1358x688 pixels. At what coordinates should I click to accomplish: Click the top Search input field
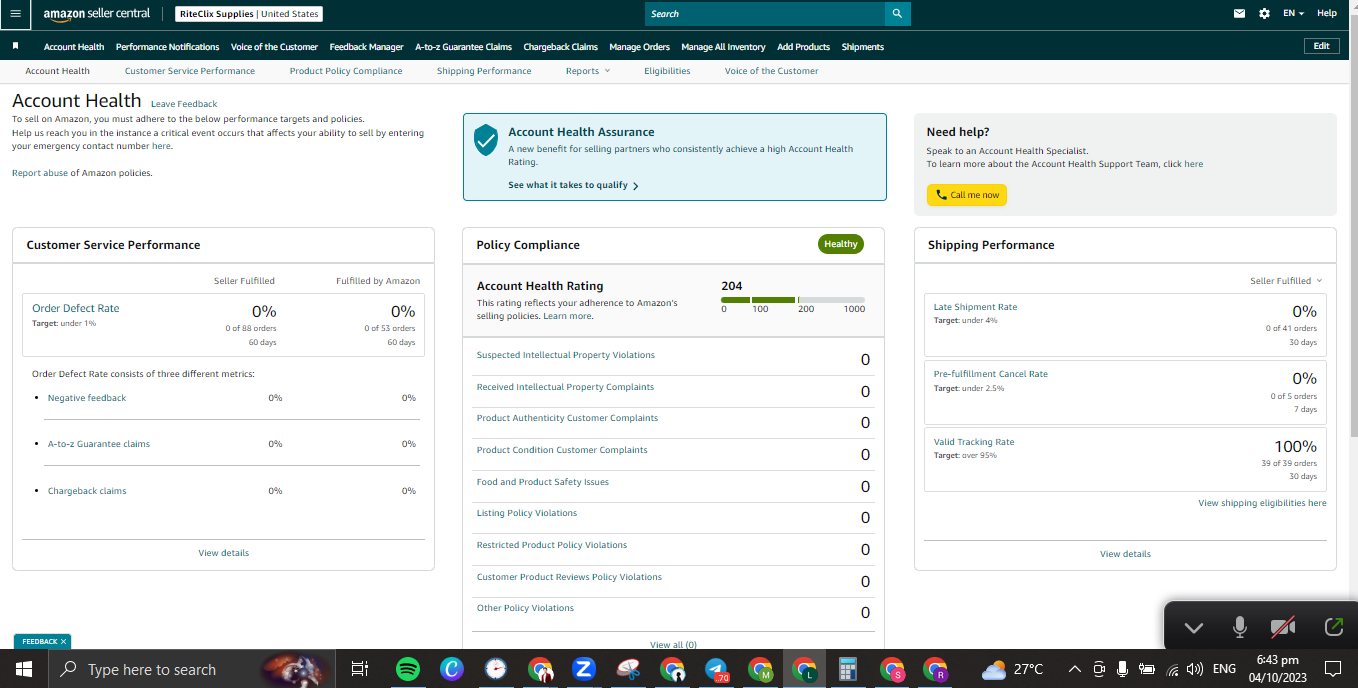(x=765, y=14)
